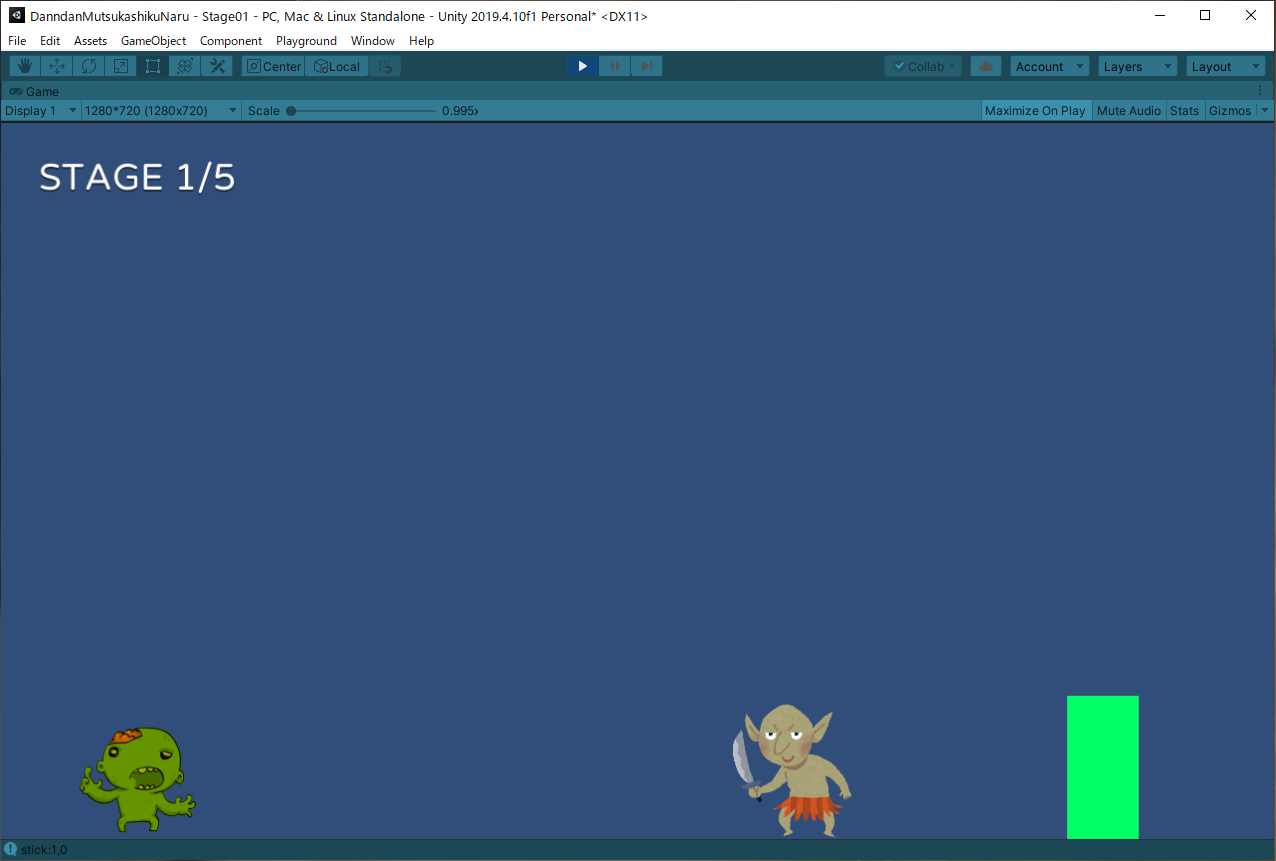Open the GameObject menu

pos(153,41)
